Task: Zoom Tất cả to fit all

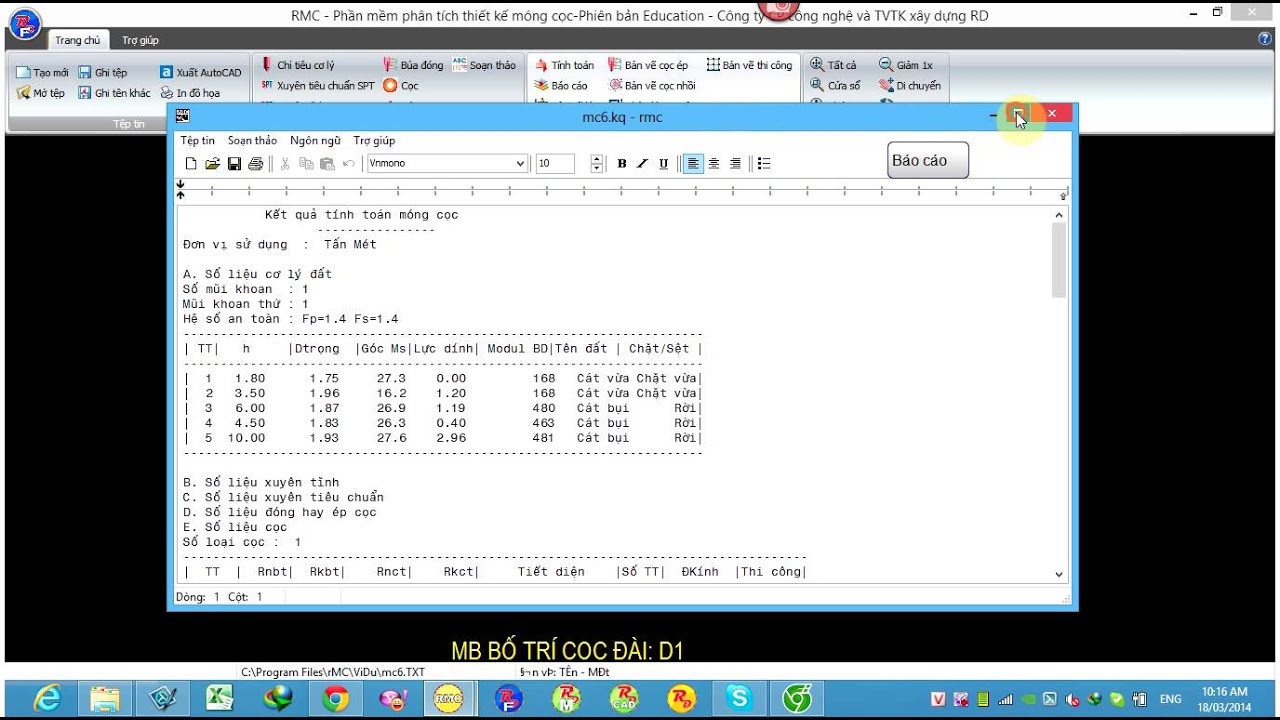Action: [833, 65]
